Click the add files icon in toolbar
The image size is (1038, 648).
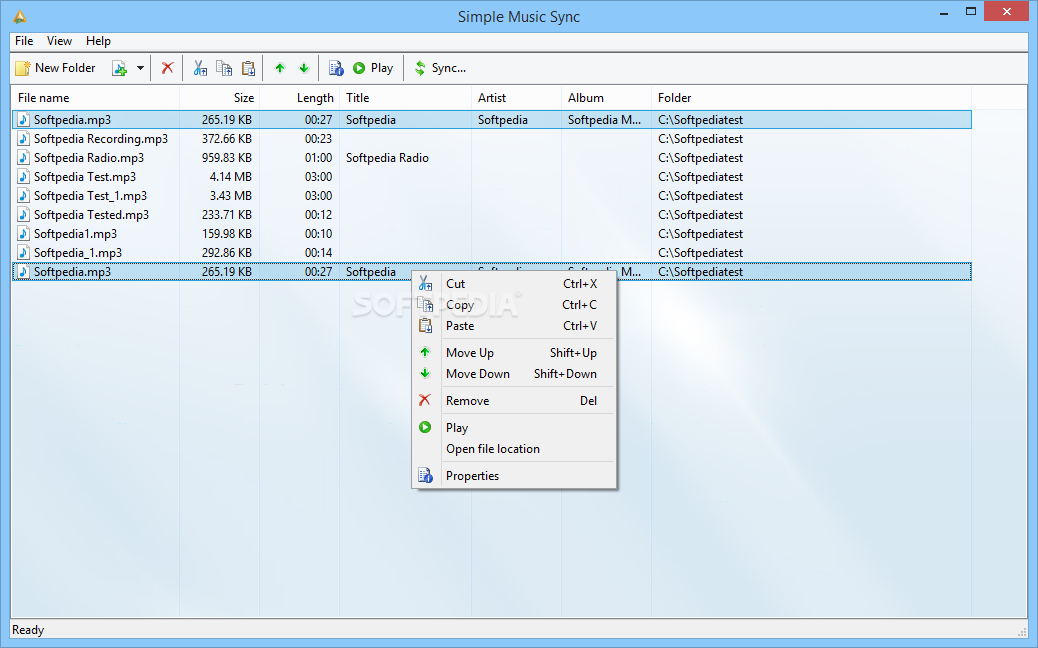119,68
